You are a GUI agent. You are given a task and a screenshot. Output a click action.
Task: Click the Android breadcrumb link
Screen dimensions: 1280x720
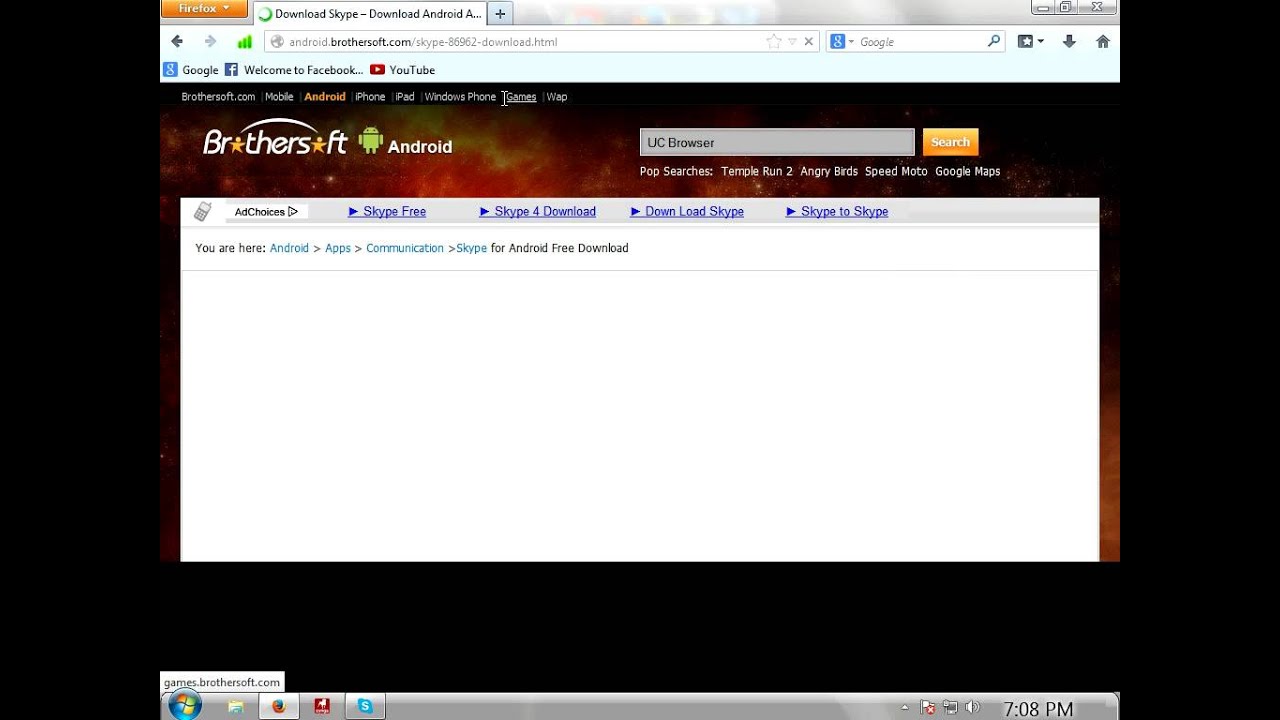click(x=289, y=248)
